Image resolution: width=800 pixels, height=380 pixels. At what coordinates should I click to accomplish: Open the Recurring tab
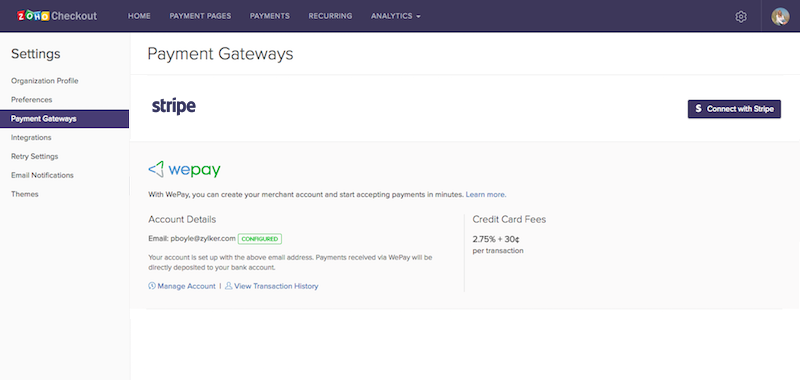tap(330, 16)
